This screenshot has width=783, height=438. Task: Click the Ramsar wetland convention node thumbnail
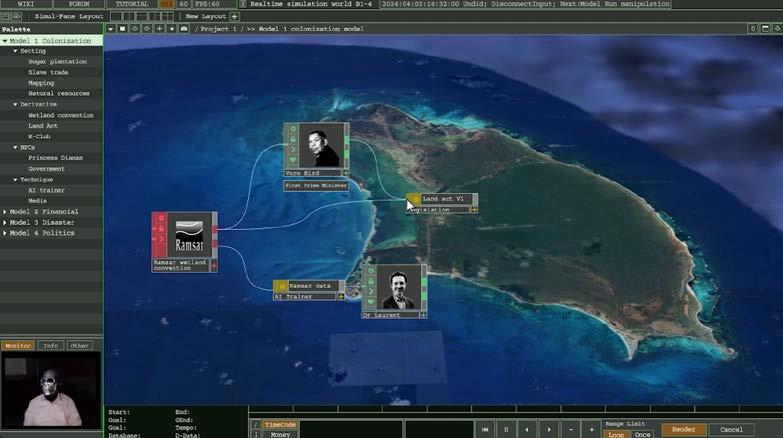[189, 235]
